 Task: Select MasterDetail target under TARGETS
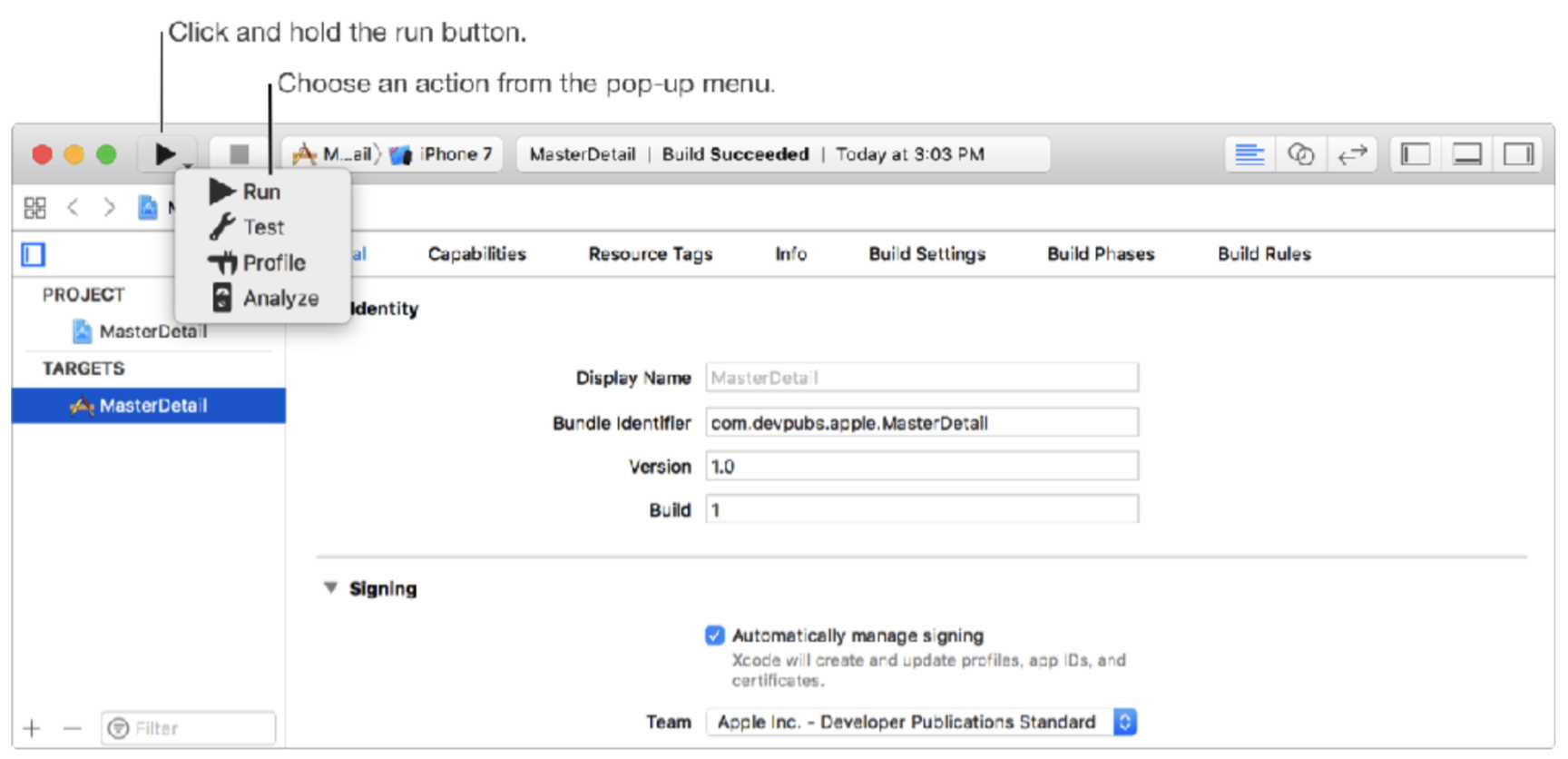click(149, 406)
